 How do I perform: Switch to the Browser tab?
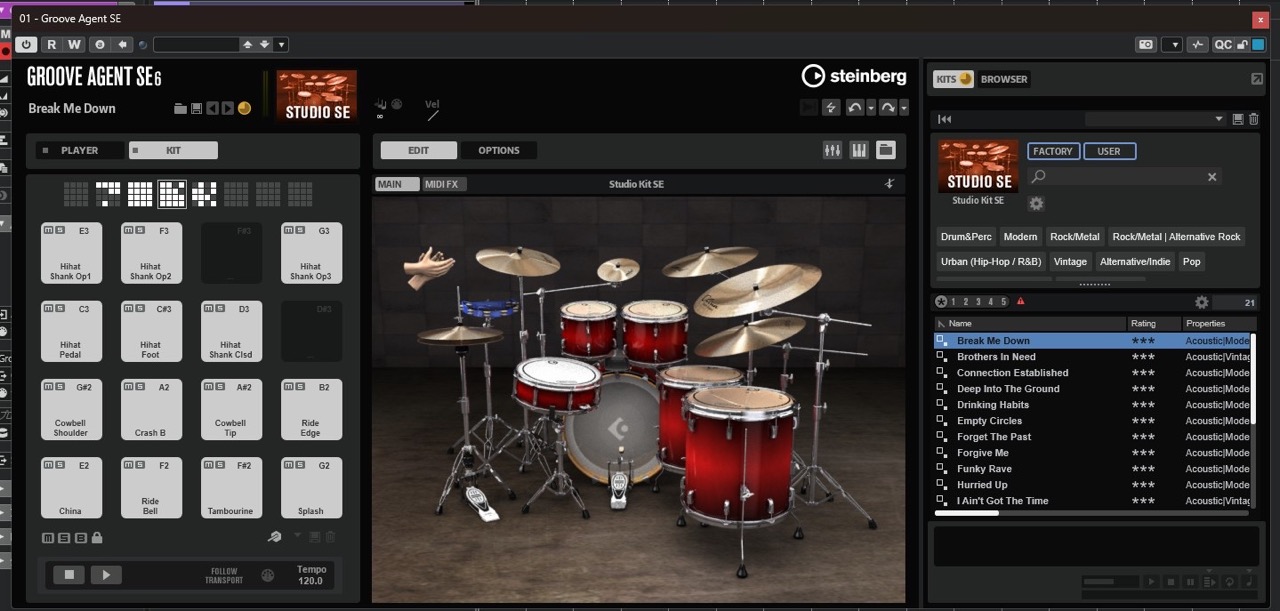click(x=1003, y=79)
